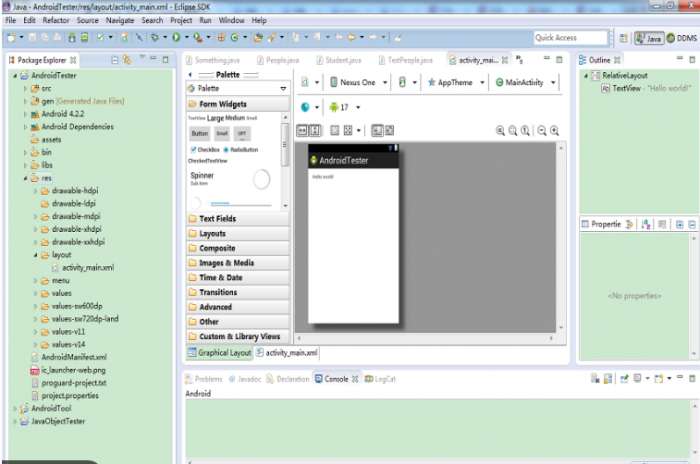Toggle Link with Editor in Package Explorer
The width and height of the screenshot is (700, 464).
click(x=127, y=60)
